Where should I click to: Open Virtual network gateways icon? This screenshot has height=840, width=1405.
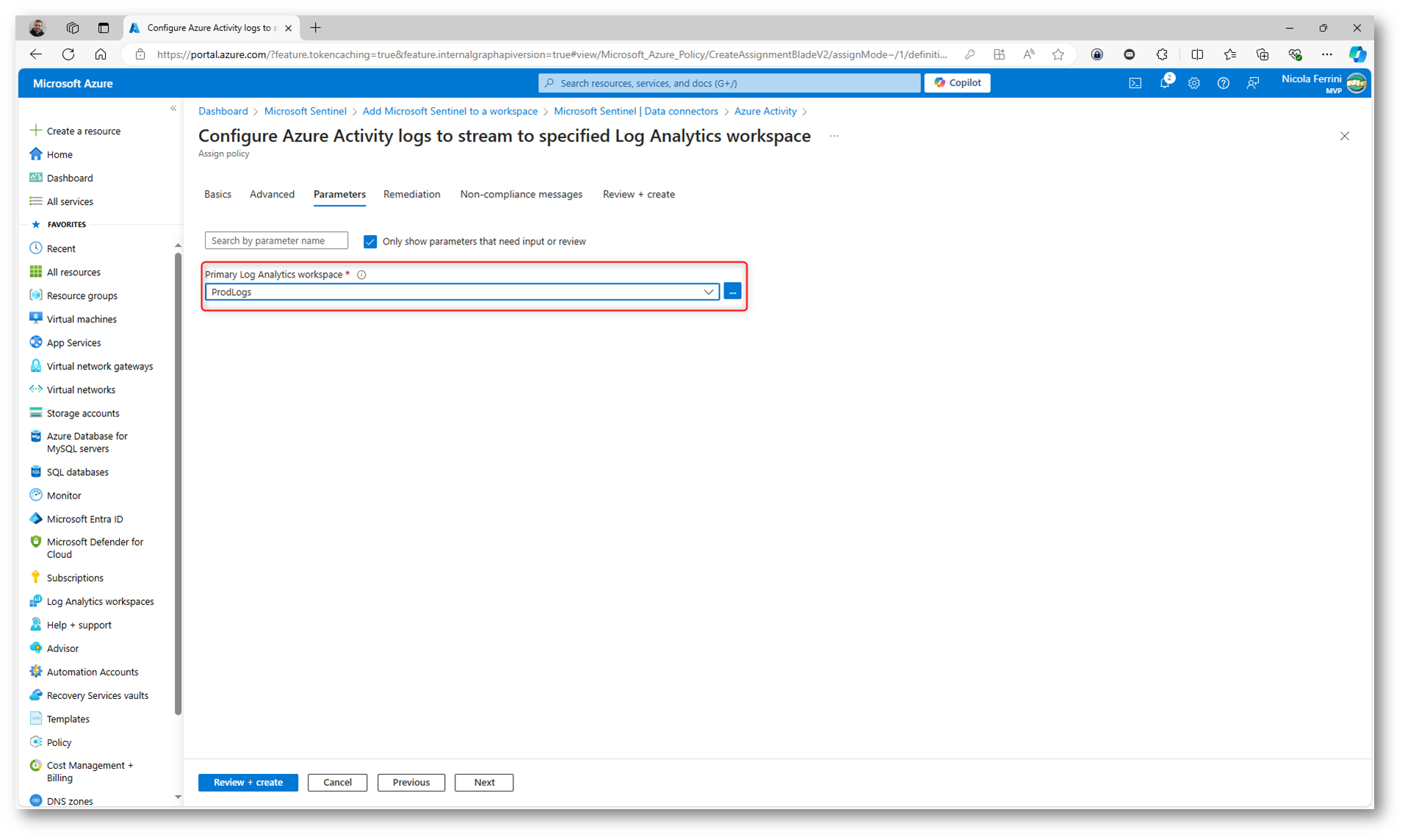click(35, 366)
